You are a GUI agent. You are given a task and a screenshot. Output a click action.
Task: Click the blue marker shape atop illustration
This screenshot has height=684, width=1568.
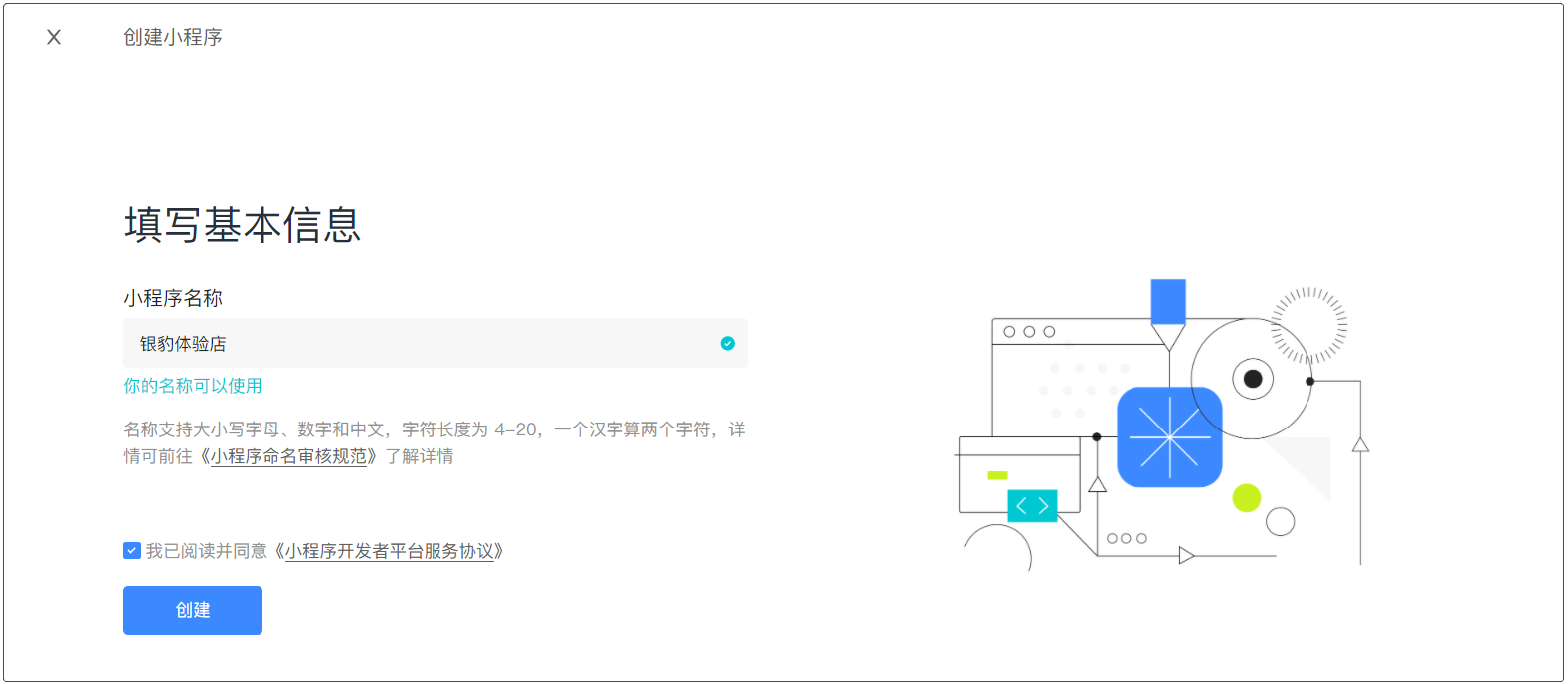1168,301
